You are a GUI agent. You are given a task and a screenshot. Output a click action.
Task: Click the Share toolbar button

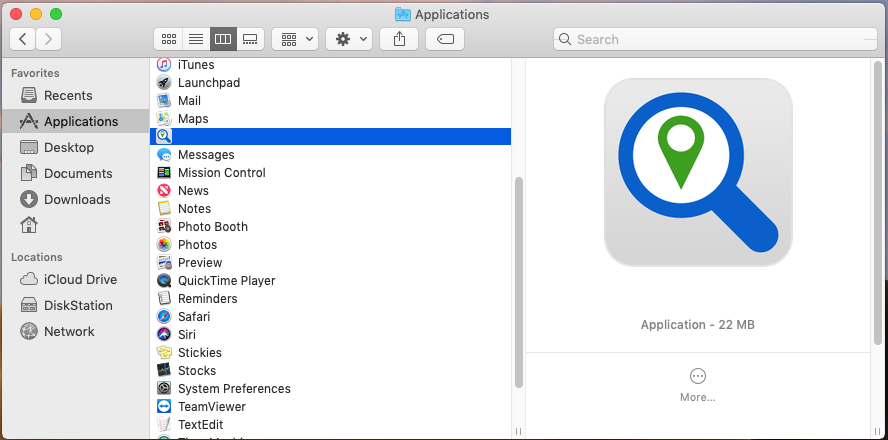[399, 39]
